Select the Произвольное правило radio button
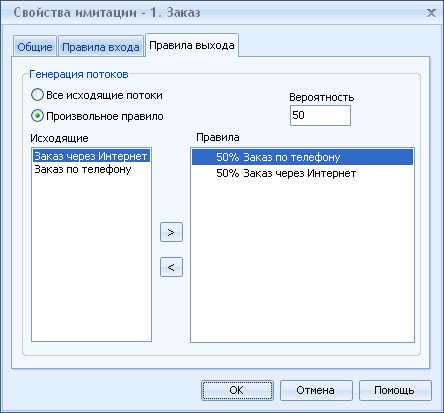 point(97,116)
